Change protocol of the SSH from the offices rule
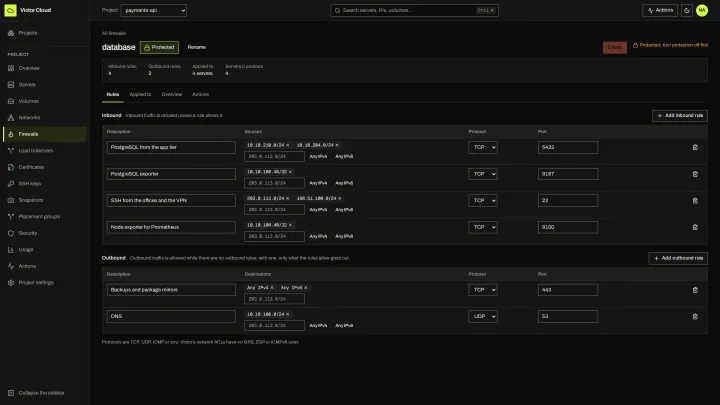720x405 pixels. pos(483,201)
